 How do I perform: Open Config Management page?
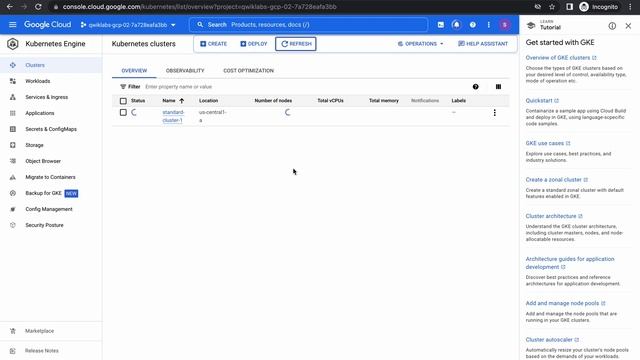(49, 209)
